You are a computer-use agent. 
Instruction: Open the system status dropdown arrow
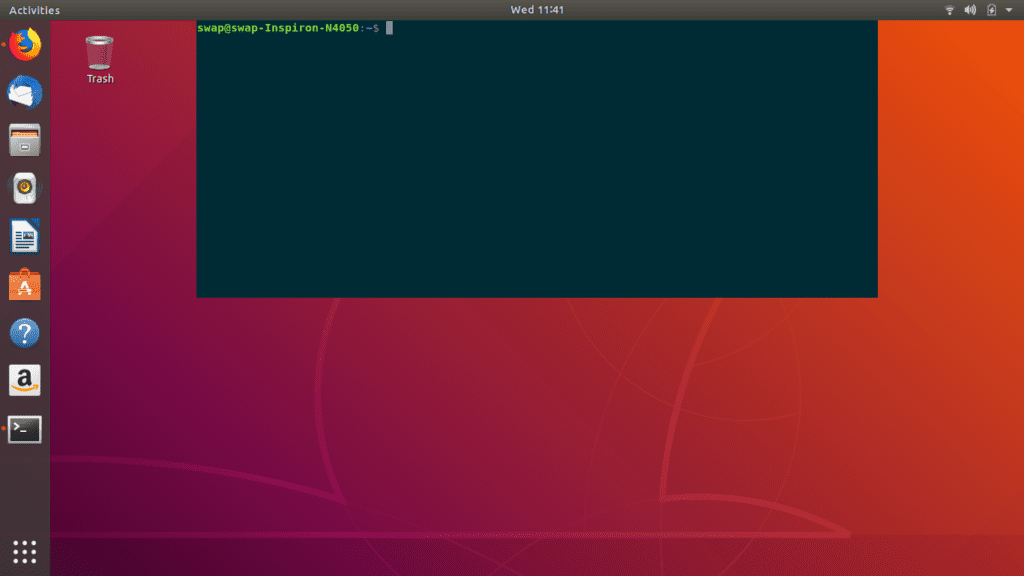[x=1008, y=10]
